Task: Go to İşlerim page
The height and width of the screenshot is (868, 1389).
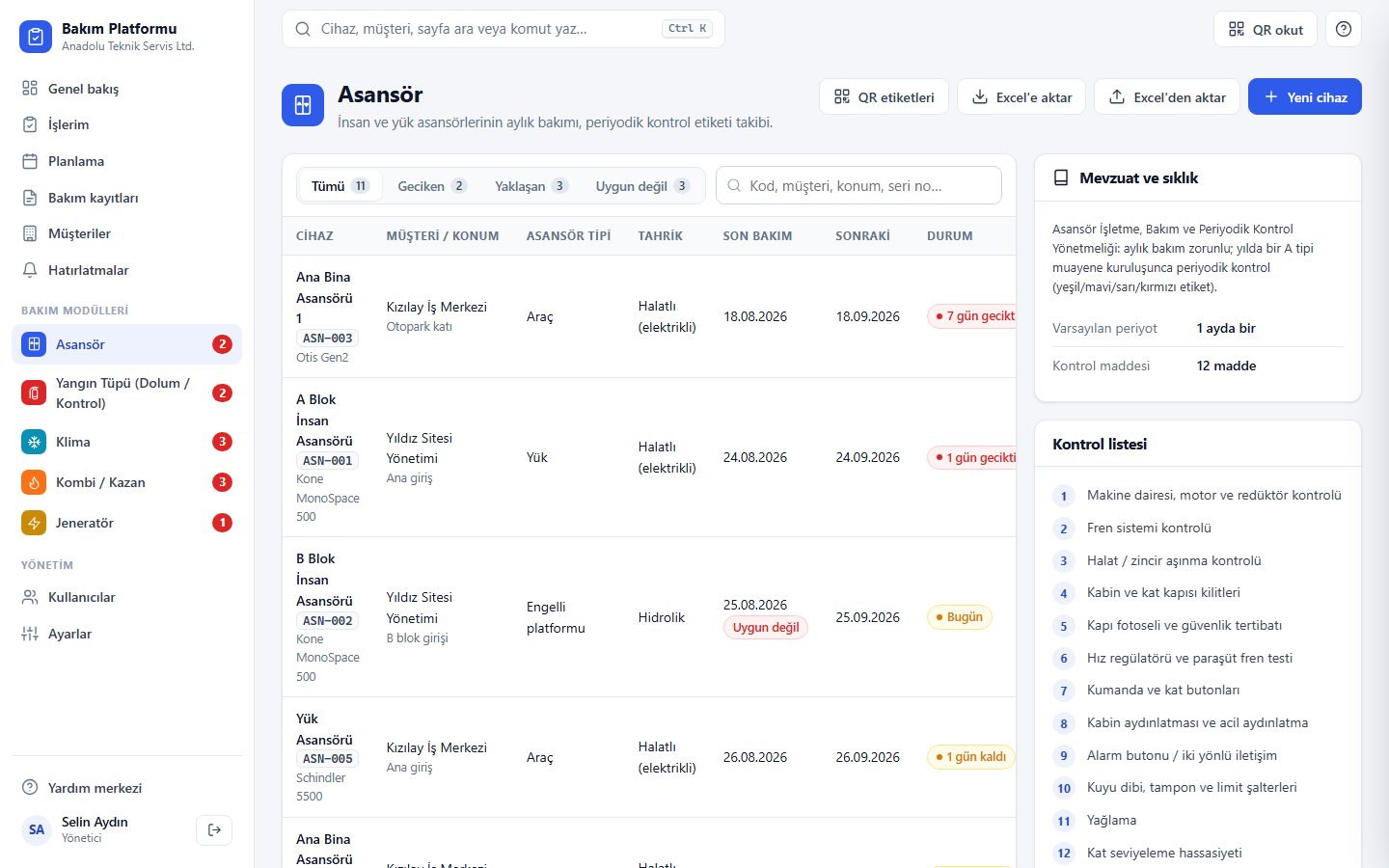Action: pyautogui.click(x=126, y=124)
